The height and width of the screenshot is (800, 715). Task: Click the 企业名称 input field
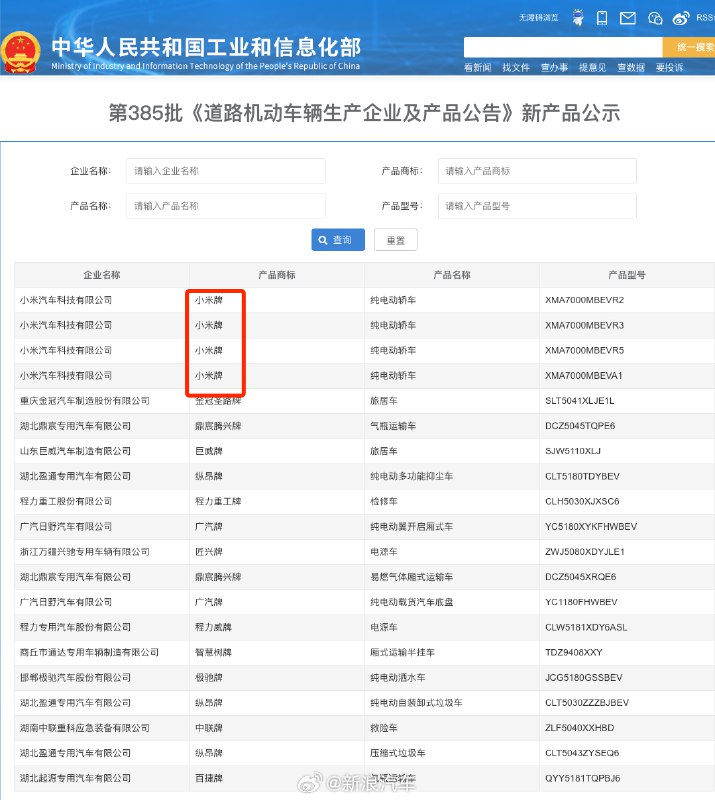pos(226,171)
